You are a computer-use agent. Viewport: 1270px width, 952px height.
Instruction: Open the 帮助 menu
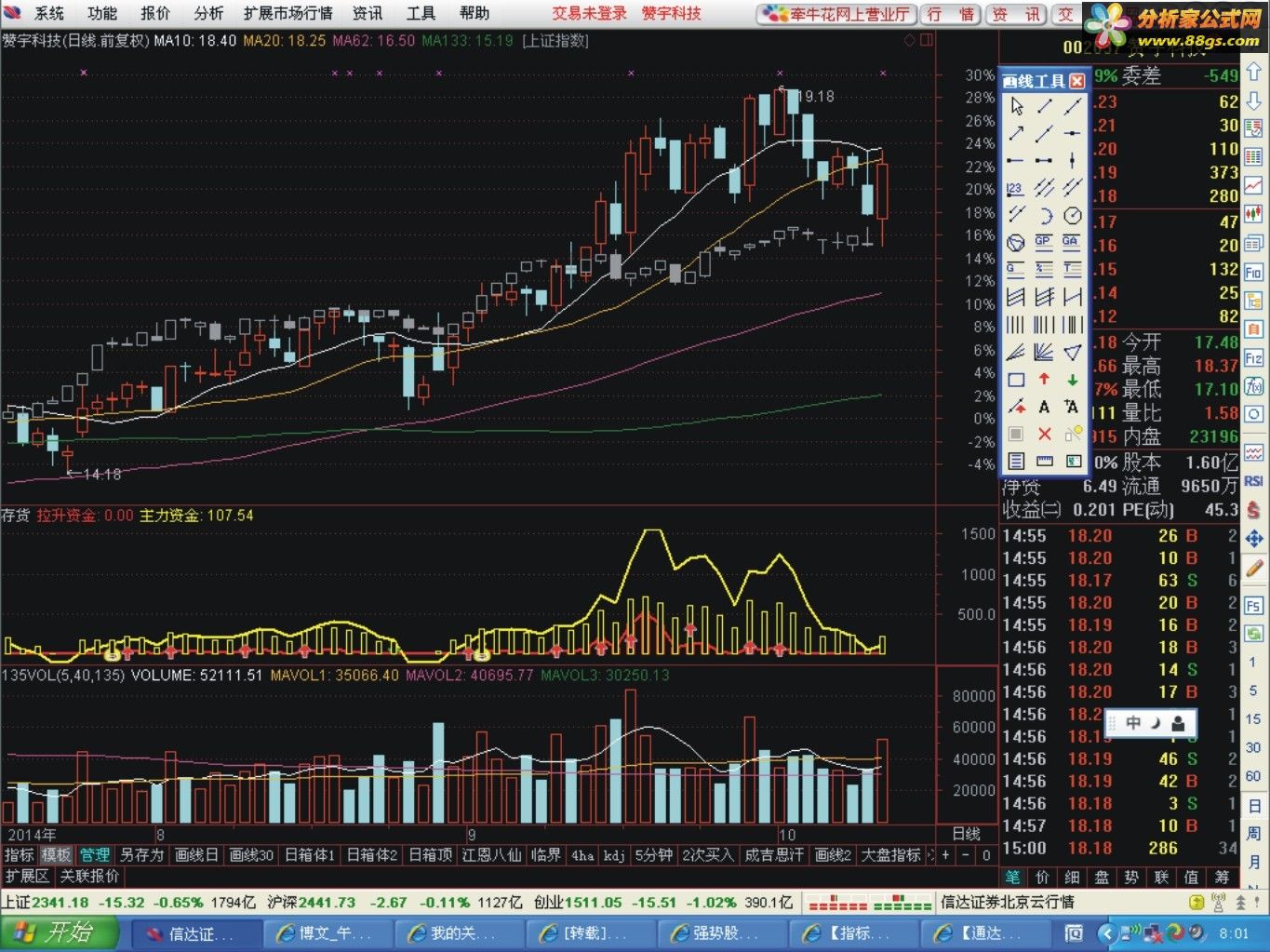(x=475, y=13)
